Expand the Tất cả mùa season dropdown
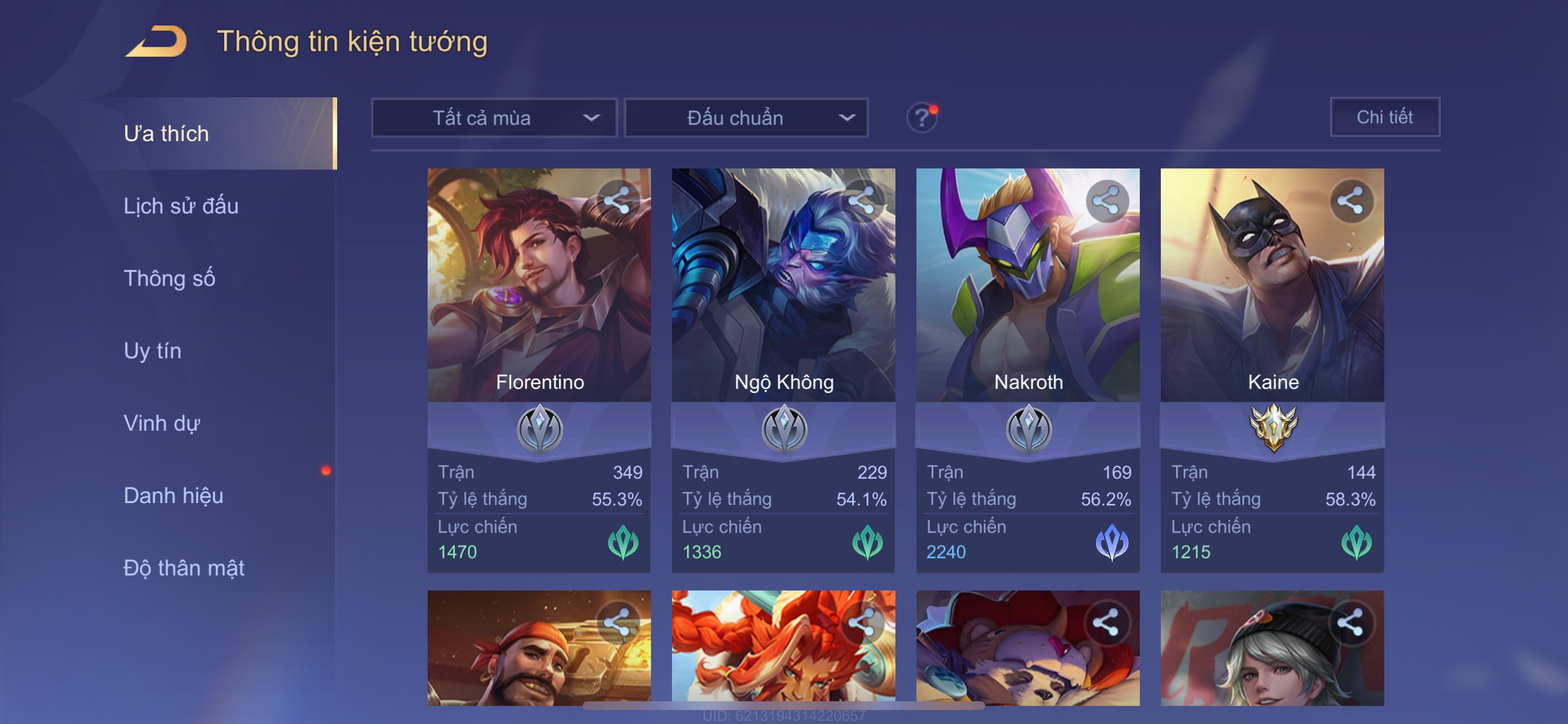The height and width of the screenshot is (724, 1568). tap(494, 117)
